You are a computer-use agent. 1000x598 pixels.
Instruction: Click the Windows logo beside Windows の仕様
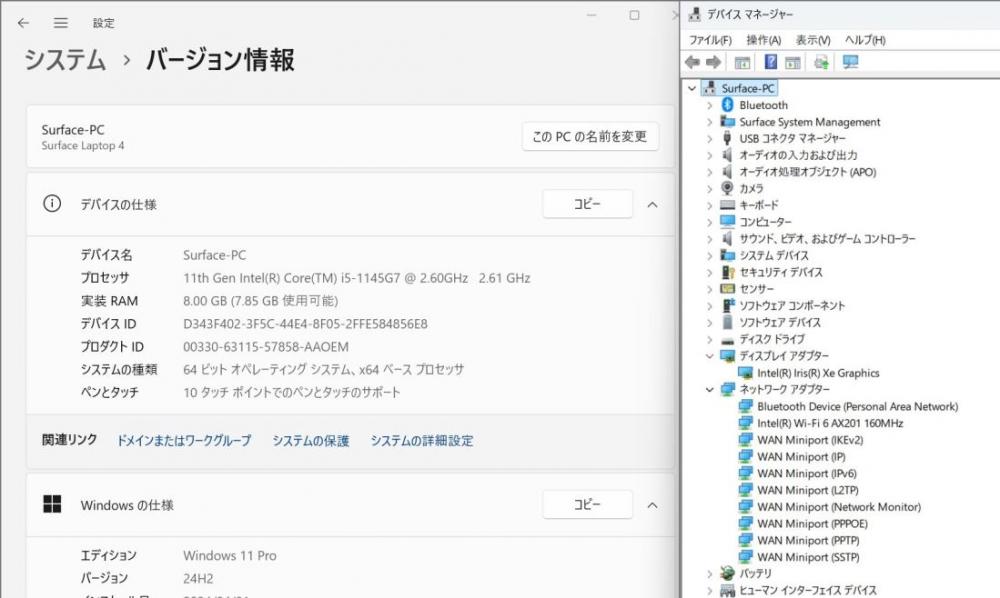coord(52,504)
